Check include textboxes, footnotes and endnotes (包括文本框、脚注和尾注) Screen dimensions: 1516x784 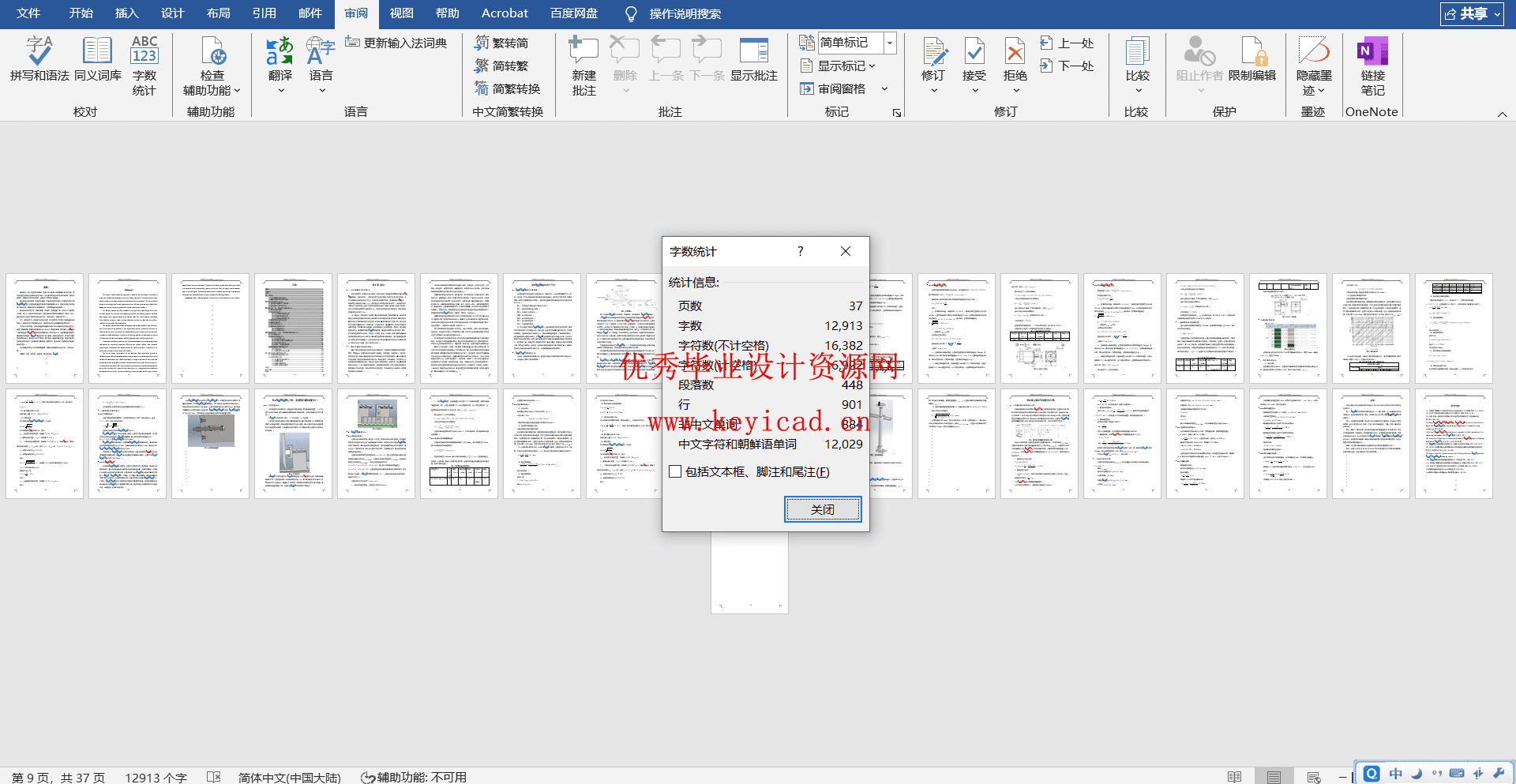[x=675, y=471]
